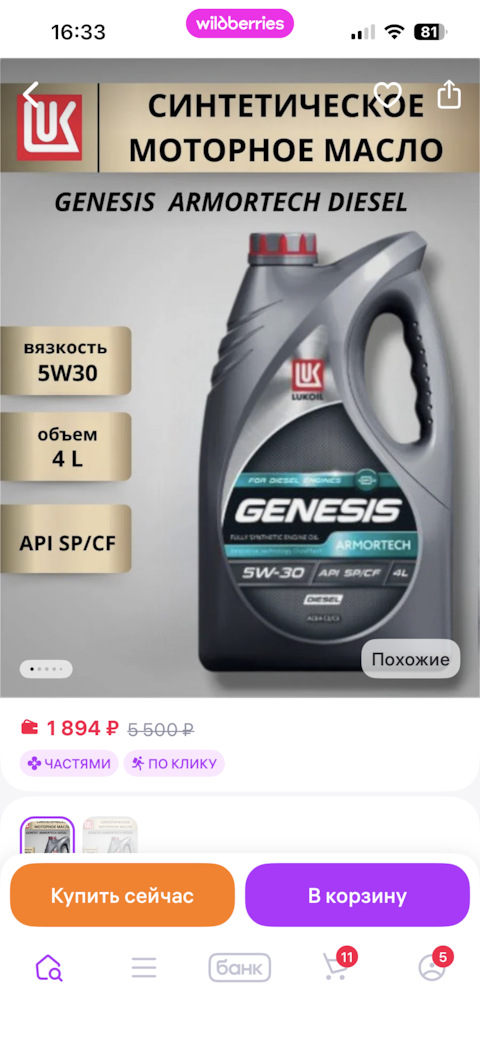Tap the Купить сейчас button
Viewport: 480px width, 1039px height.
(122, 895)
